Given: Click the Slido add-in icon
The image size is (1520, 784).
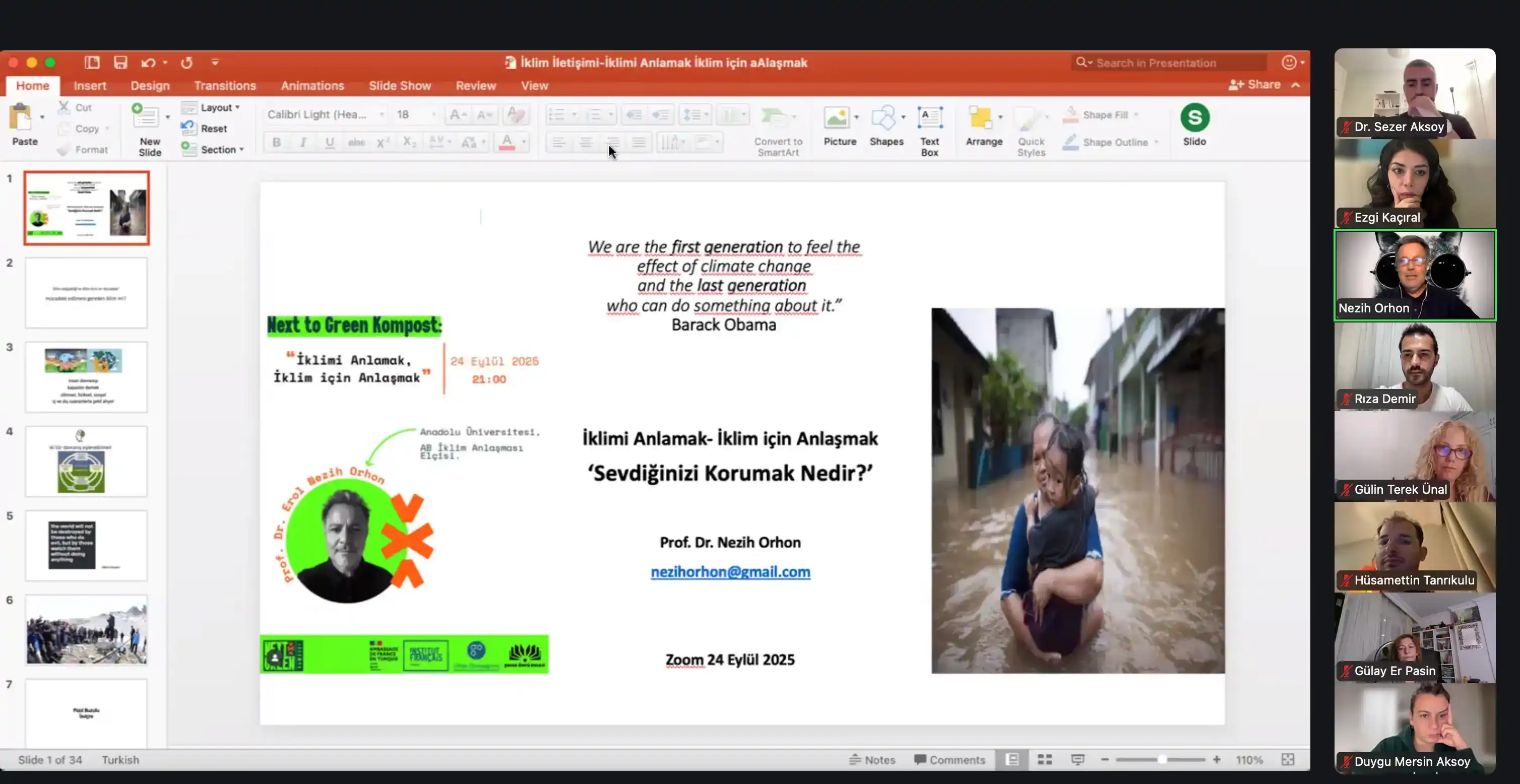Looking at the screenshot, I should pyautogui.click(x=1195, y=124).
